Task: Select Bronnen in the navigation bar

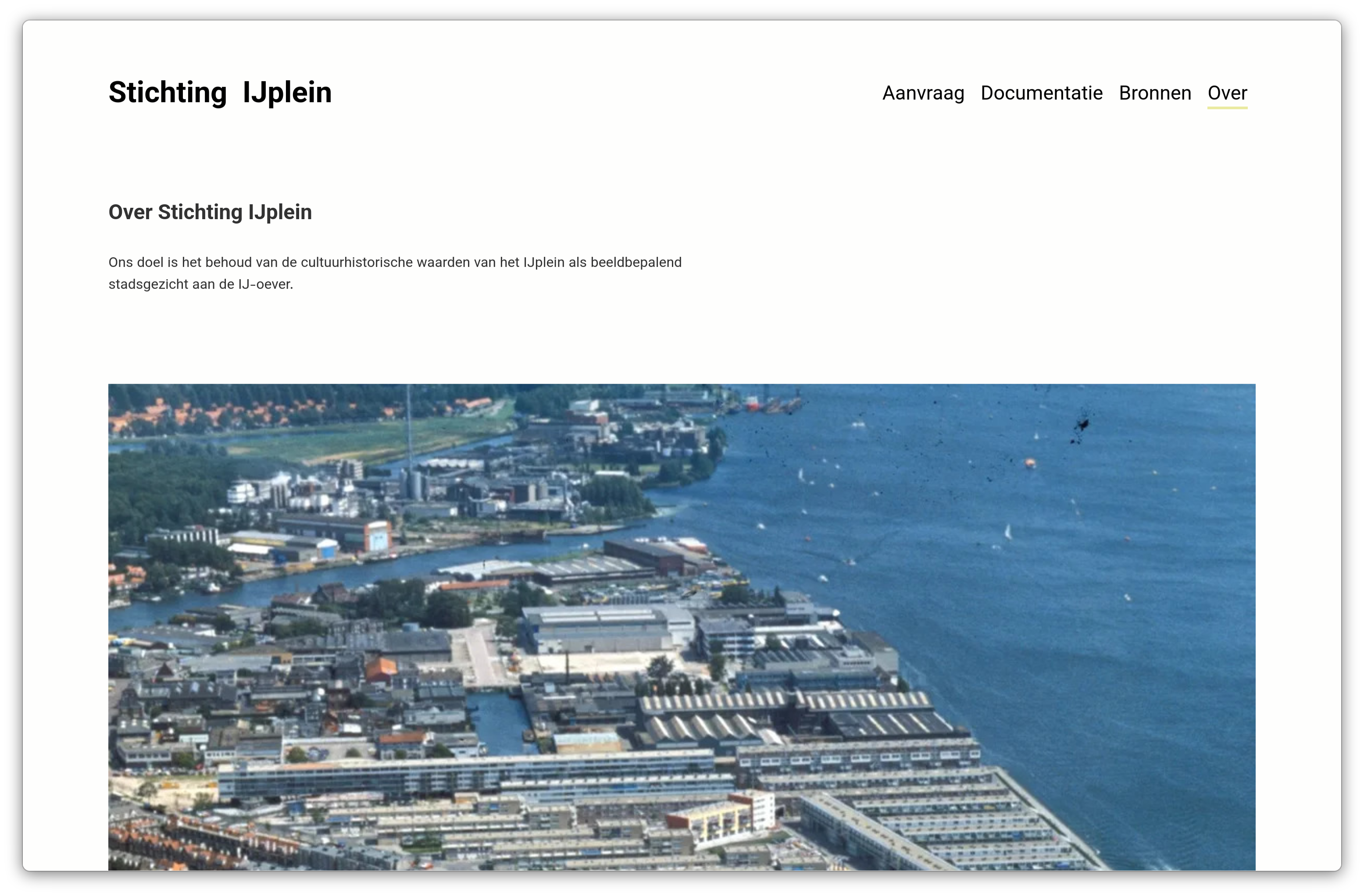Action: (x=1155, y=93)
